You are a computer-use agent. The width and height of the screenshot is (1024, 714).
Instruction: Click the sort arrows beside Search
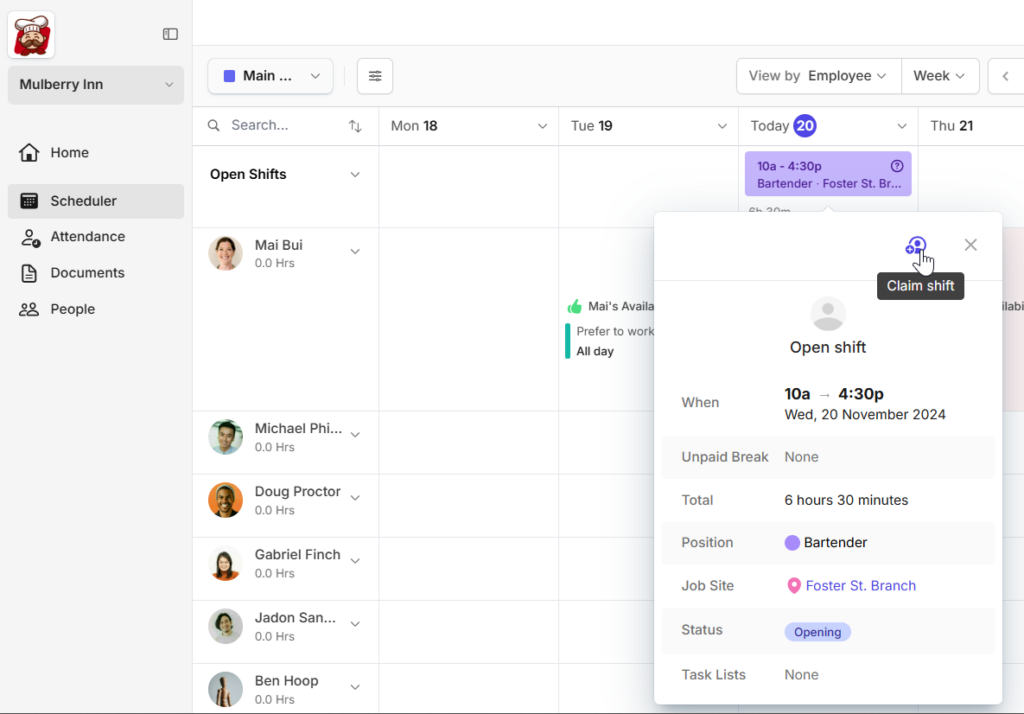355,126
